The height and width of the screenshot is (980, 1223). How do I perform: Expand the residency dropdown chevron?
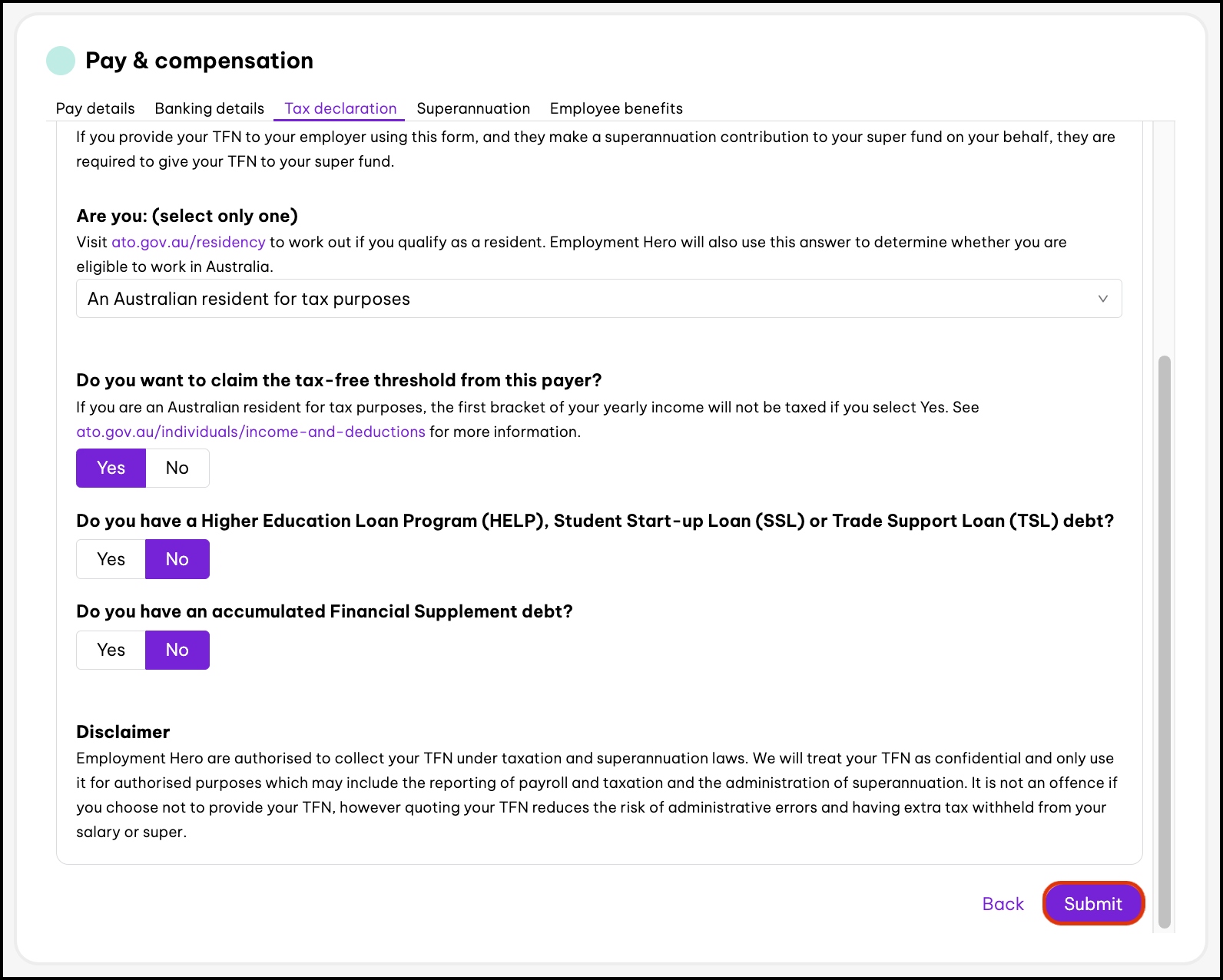[x=1102, y=299]
